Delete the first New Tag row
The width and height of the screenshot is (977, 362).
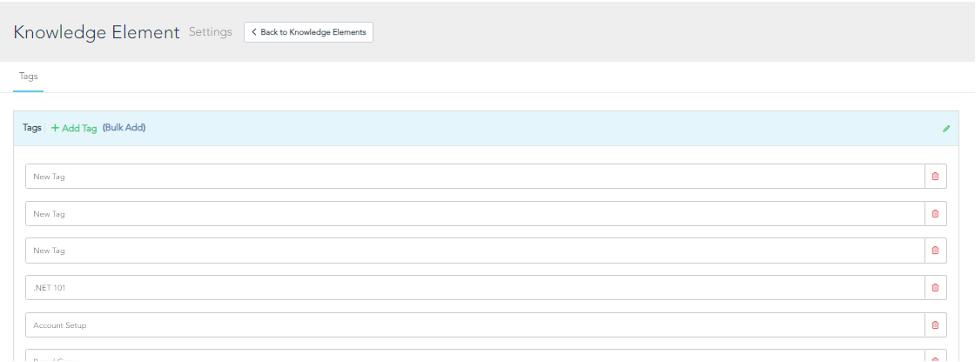pyautogui.click(x=935, y=176)
